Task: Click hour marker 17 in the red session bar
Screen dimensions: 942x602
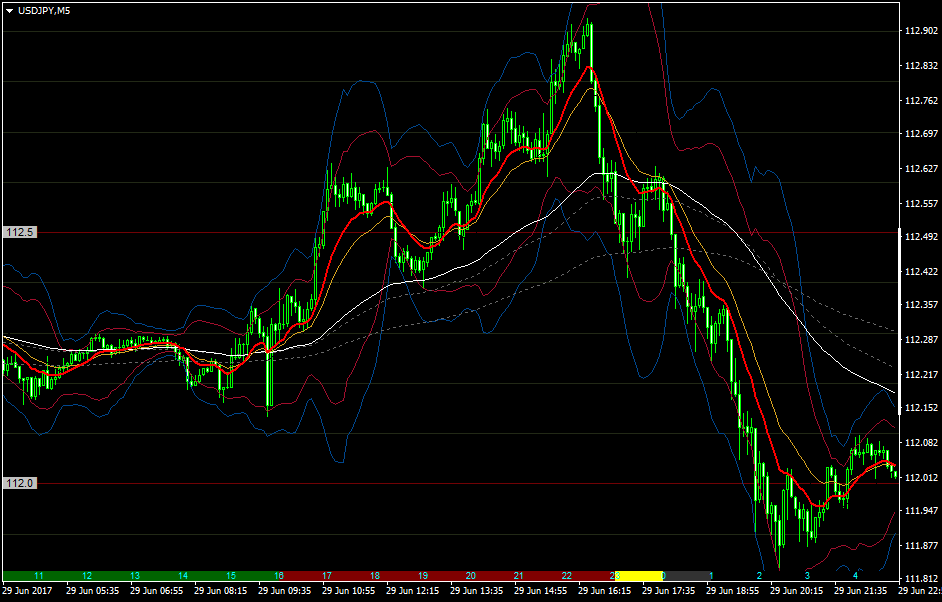Action: [327, 576]
